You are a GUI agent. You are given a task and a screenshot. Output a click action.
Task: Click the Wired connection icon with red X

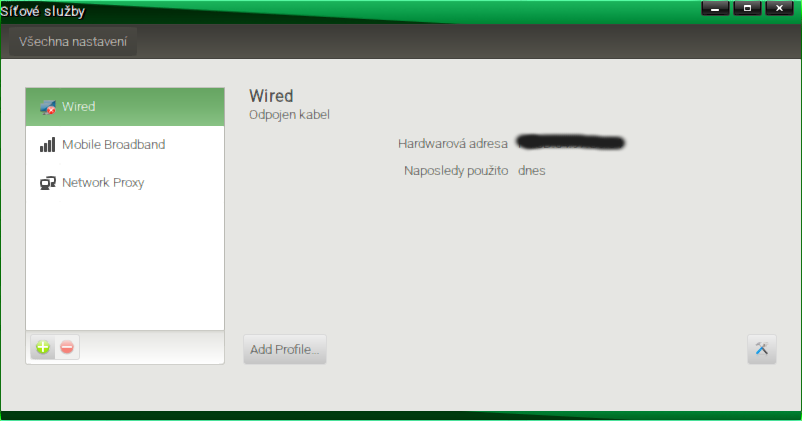pyautogui.click(x=48, y=107)
